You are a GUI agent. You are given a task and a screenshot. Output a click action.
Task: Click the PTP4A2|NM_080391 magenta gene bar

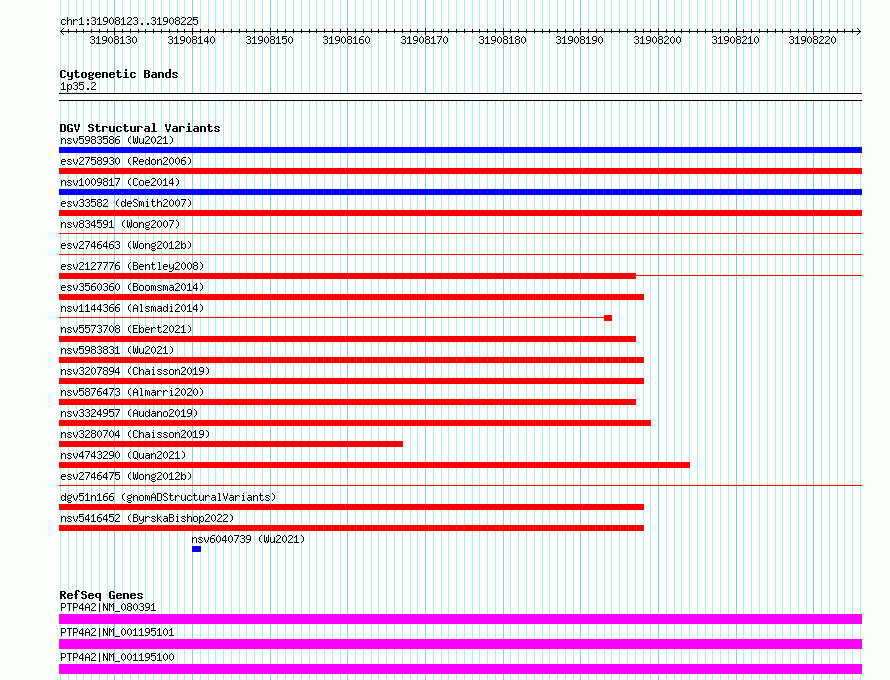(460, 619)
